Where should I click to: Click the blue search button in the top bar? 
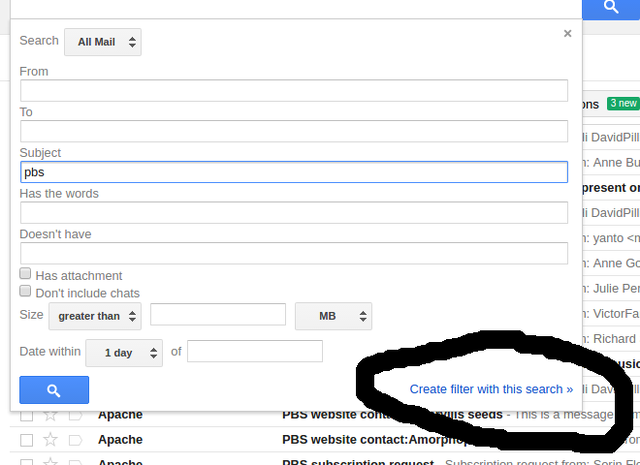(611, 8)
